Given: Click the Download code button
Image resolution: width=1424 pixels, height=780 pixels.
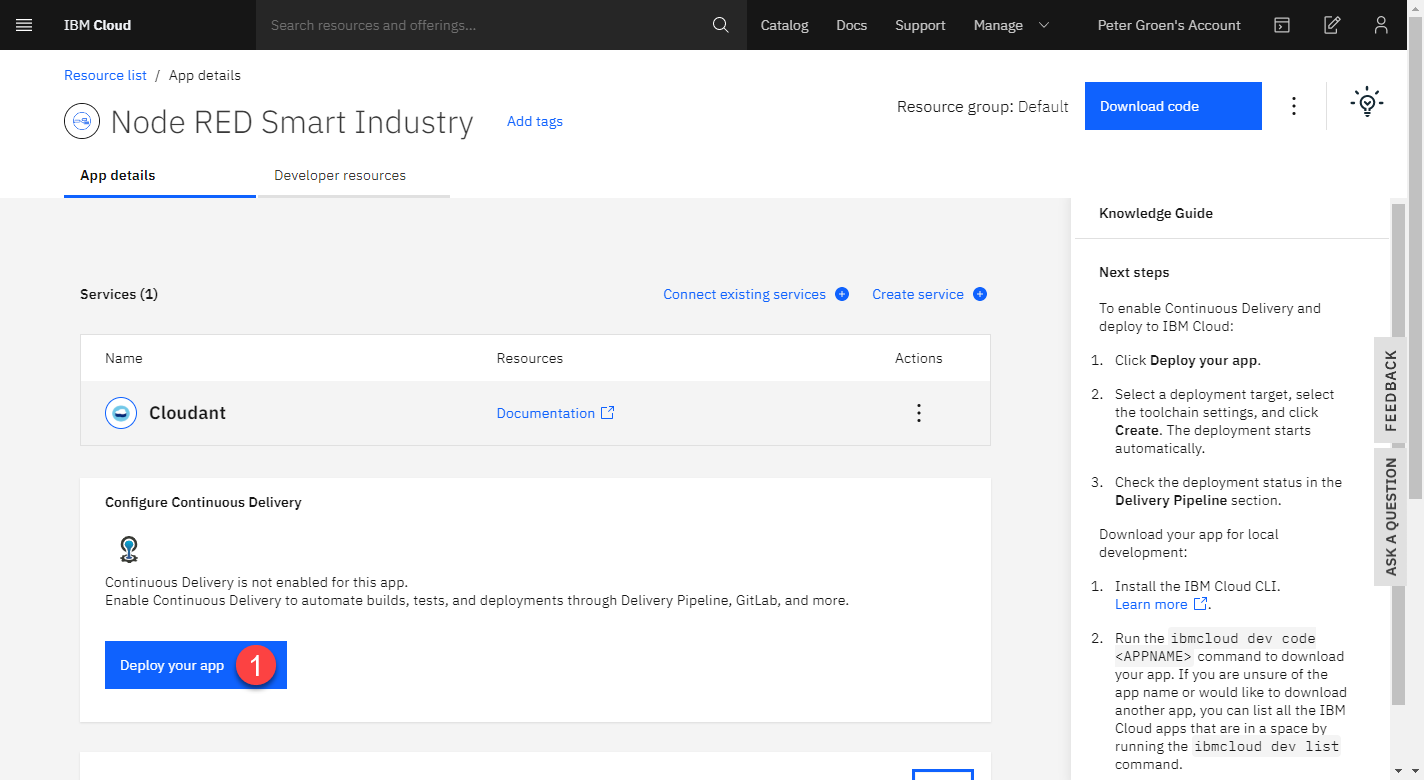Looking at the screenshot, I should click(x=1173, y=106).
